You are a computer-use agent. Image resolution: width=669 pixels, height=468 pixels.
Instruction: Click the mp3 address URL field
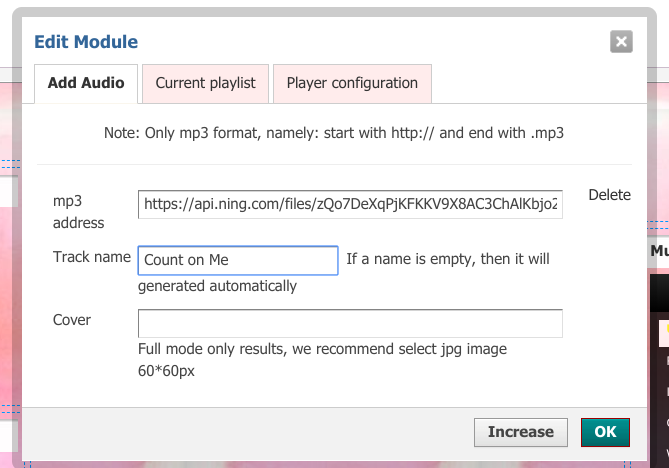click(350, 204)
